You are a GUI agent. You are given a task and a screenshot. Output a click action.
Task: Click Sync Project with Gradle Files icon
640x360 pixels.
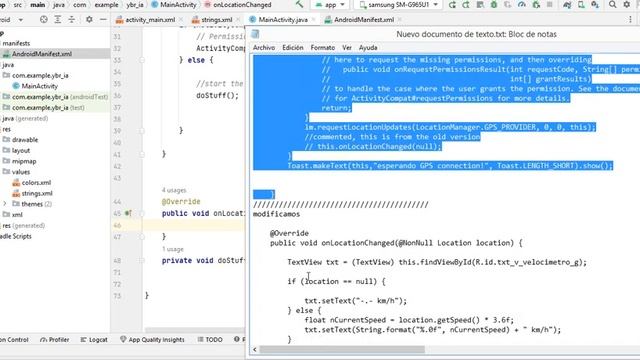[x=567, y=5]
